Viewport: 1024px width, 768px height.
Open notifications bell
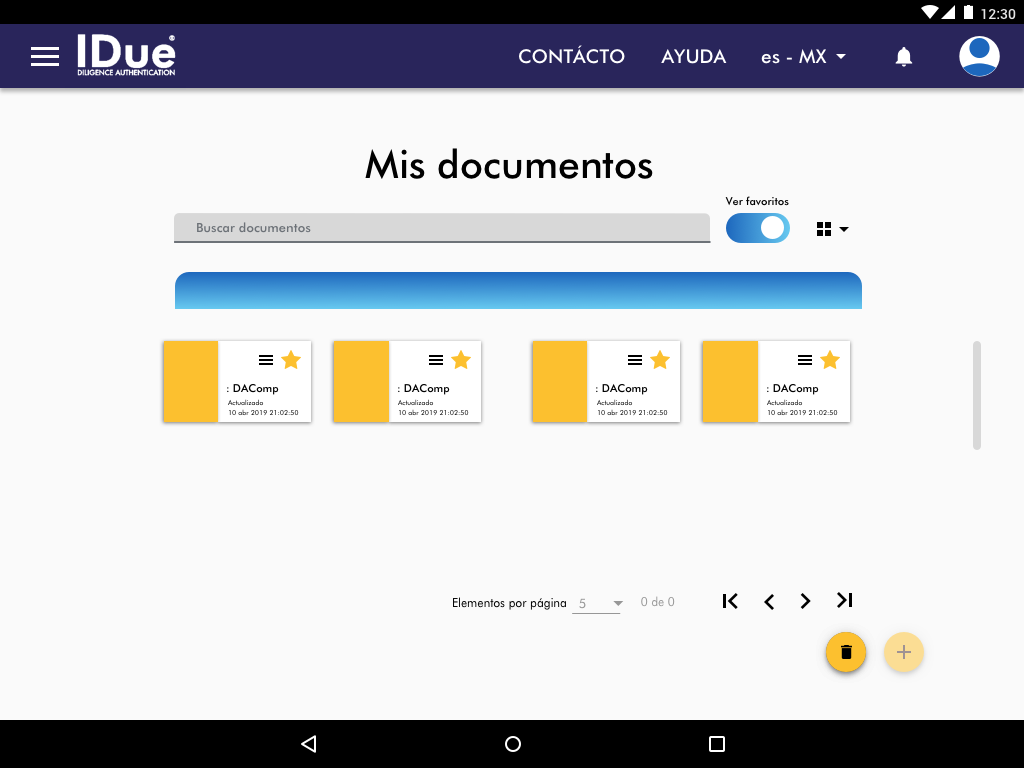coord(904,57)
